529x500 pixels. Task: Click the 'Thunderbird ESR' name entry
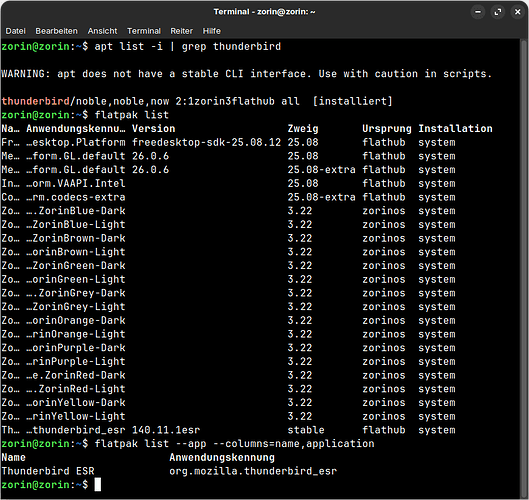48,471
